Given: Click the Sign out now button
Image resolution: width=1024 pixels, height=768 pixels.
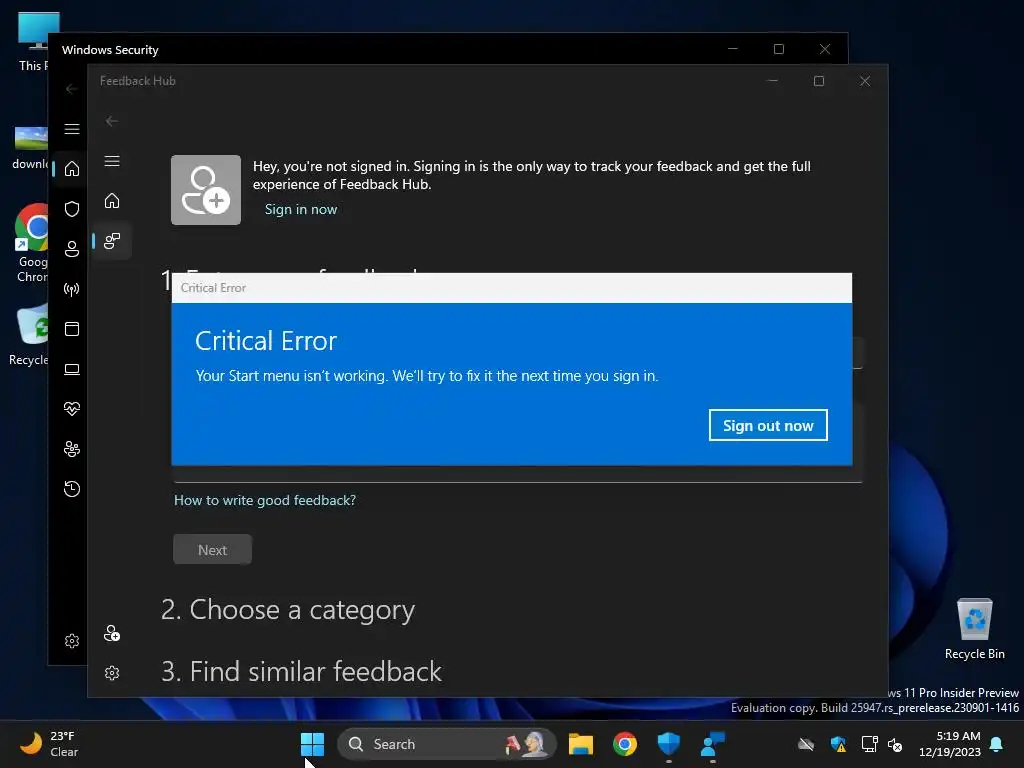Looking at the screenshot, I should 768,425.
